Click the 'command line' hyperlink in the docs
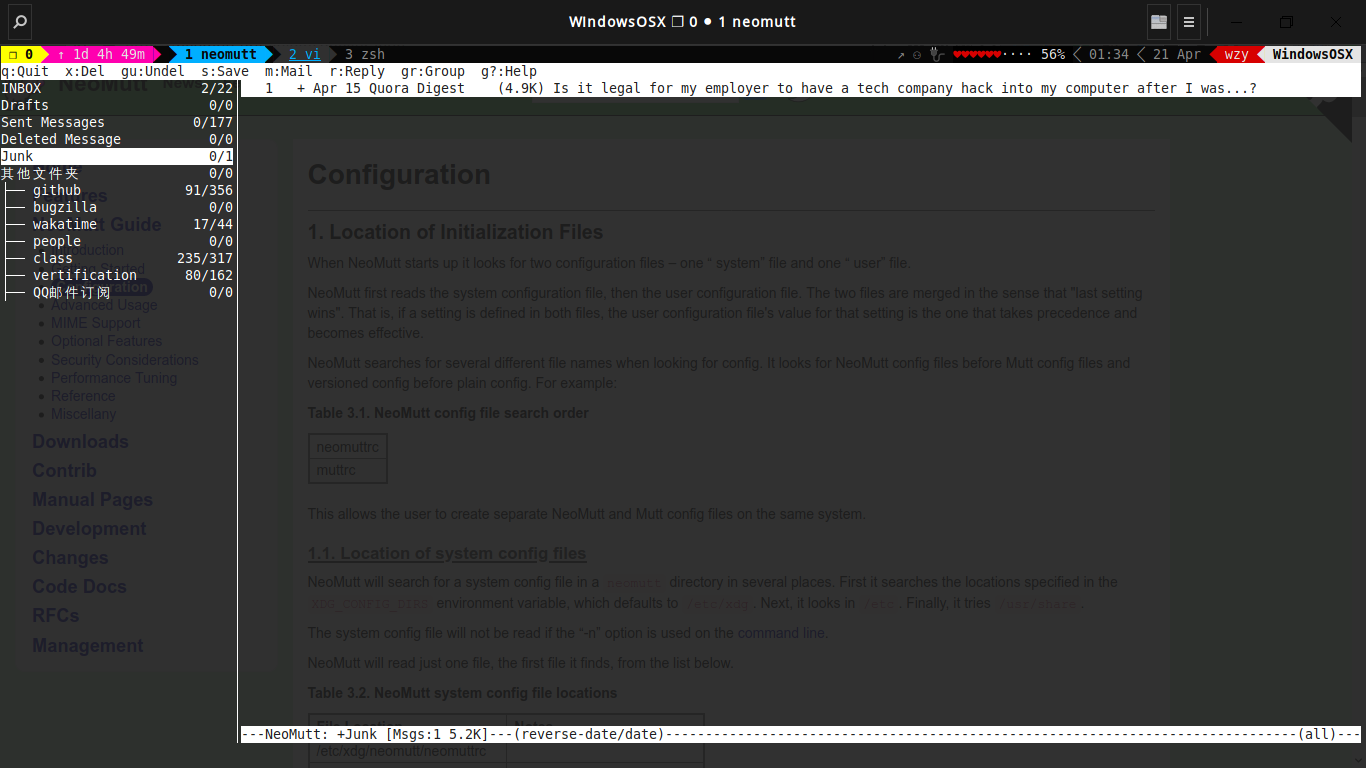This screenshot has height=768, width=1366. 780,632
